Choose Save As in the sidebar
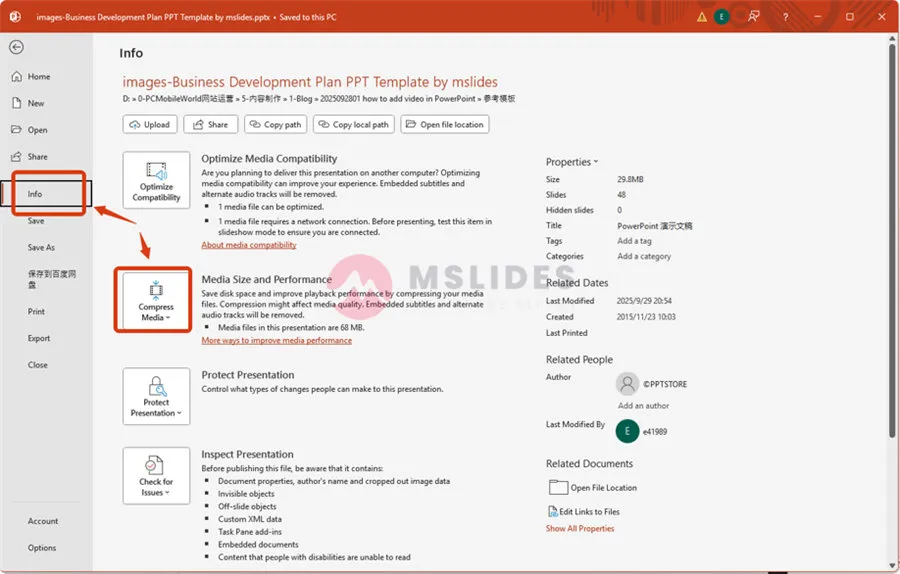This screenshot has height=574, width=900. point(41,247)
